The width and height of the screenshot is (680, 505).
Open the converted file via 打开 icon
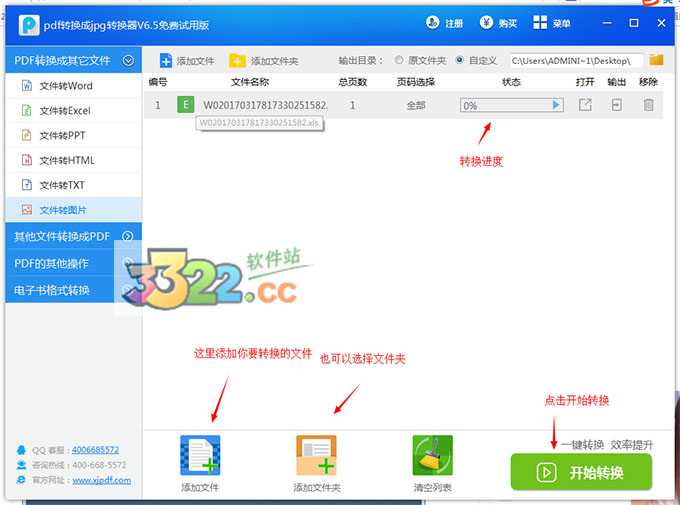coord(585,105)
